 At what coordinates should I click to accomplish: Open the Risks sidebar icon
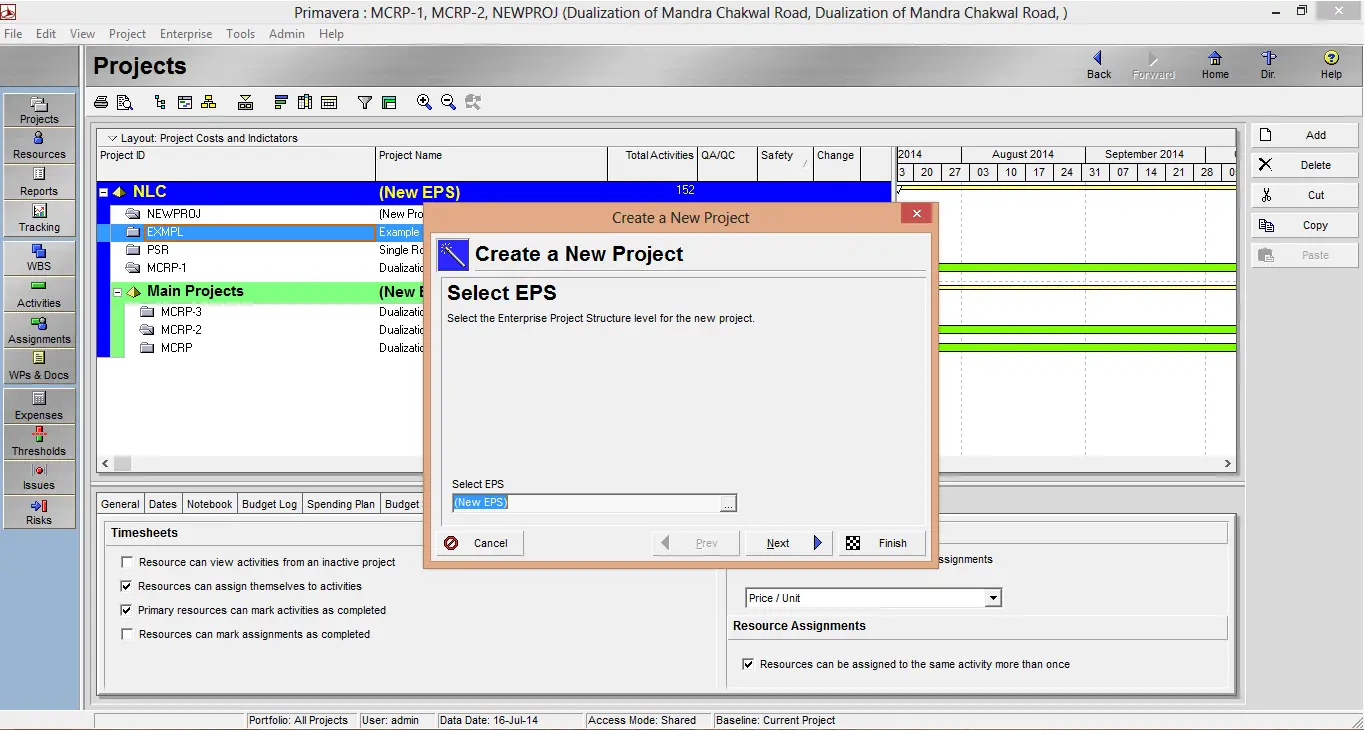39,512
